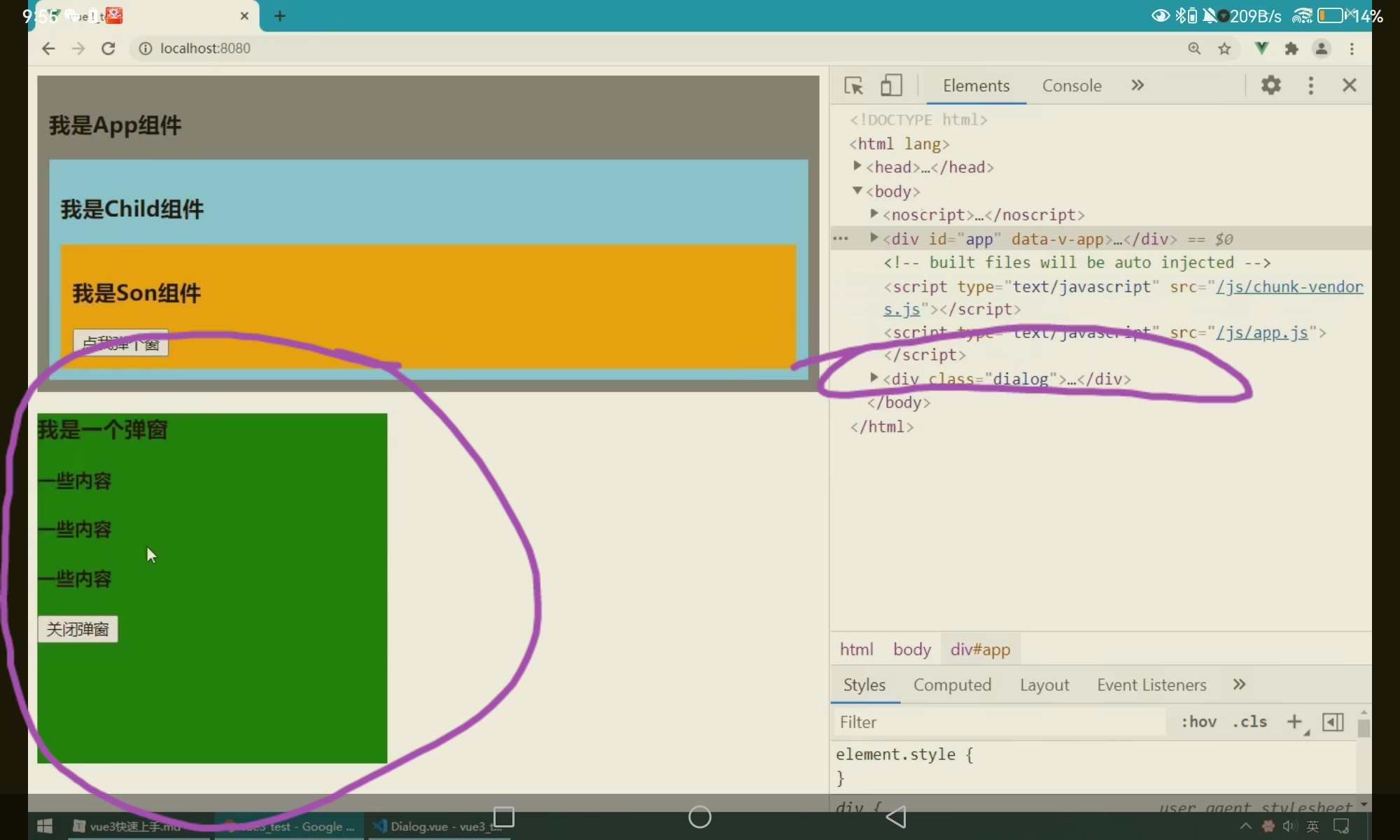The image size is (1400, 840).
Task: Activate the inspect element picker icon
Action: coord(853,85)
